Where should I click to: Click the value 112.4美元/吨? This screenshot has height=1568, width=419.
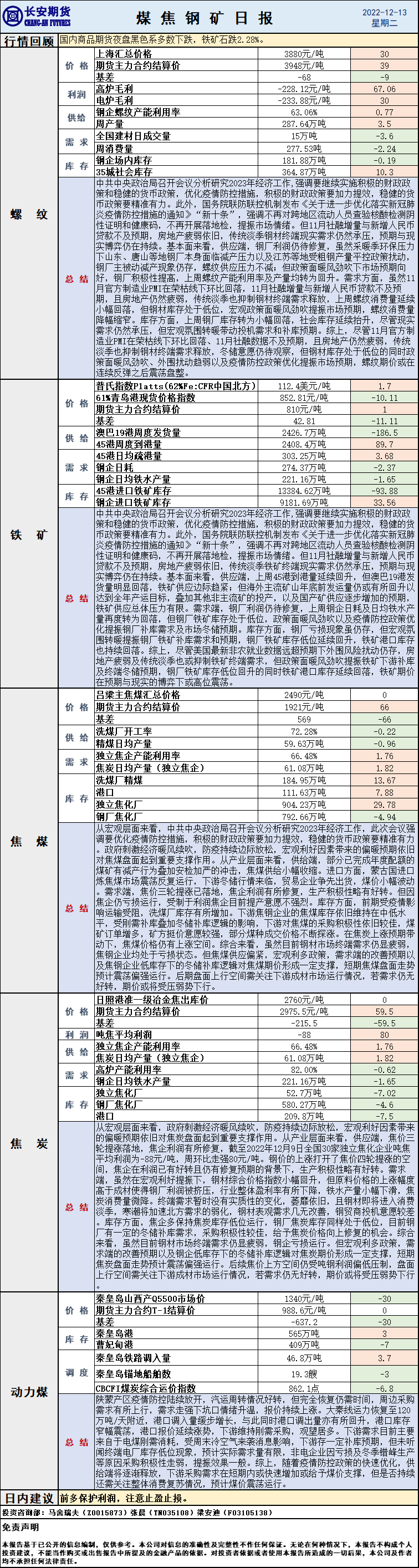(304, 386)
